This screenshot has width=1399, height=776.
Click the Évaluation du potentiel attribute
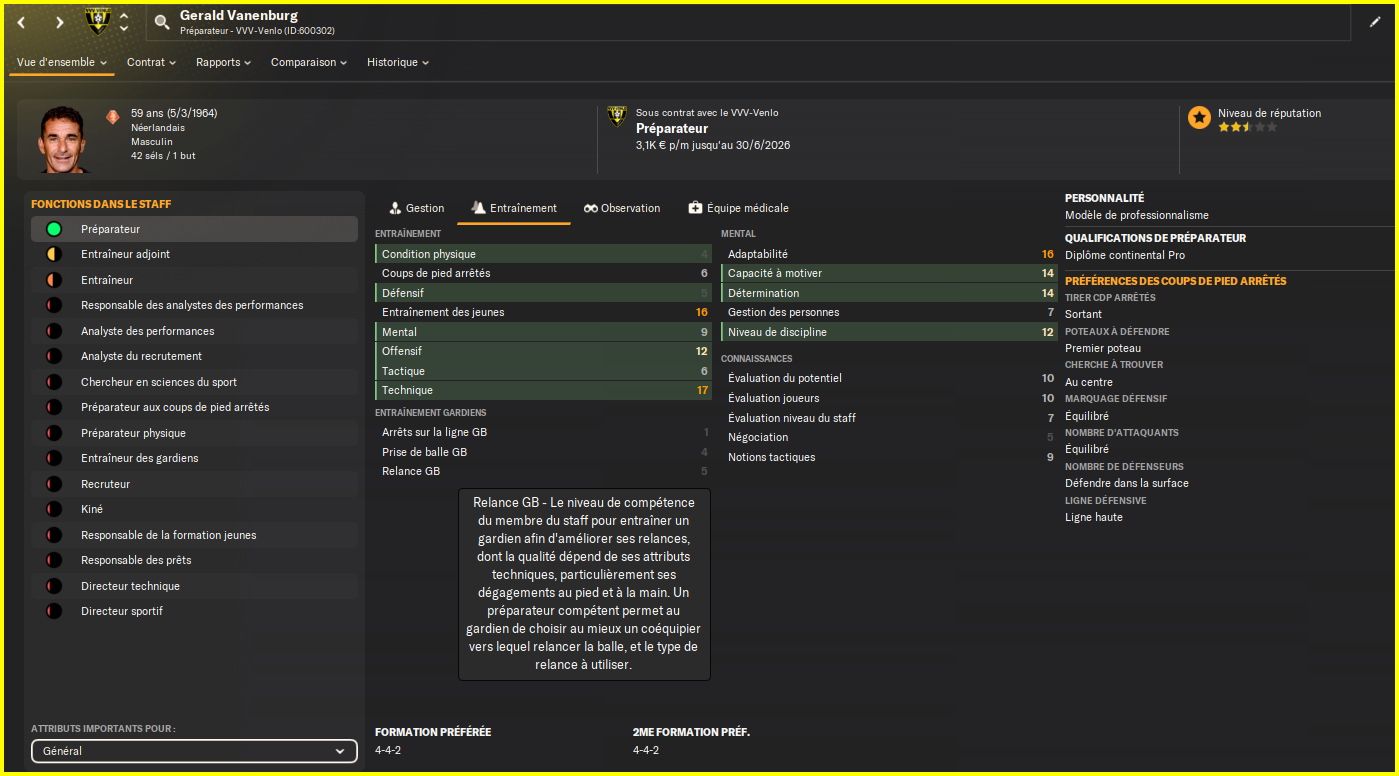(x=889, y=378)
